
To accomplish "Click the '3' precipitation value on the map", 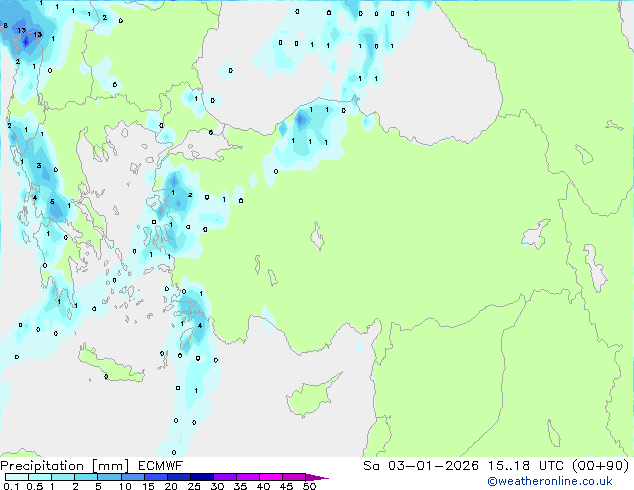I will coord(39,165).
